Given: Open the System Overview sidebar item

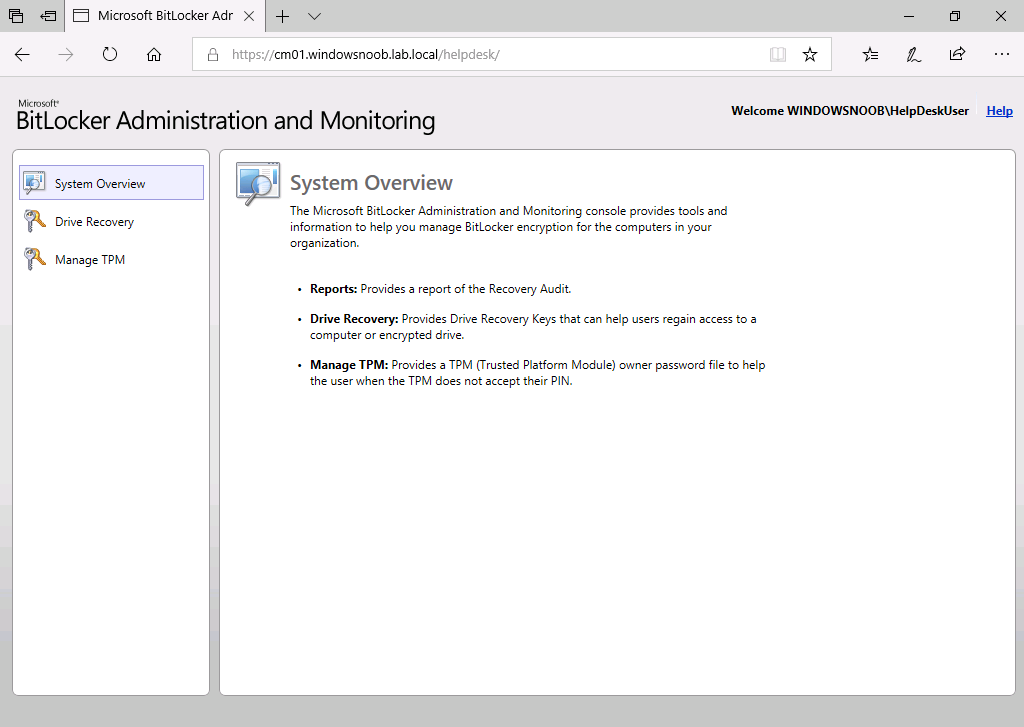Looking at the screenshot, I should [111, 182].
